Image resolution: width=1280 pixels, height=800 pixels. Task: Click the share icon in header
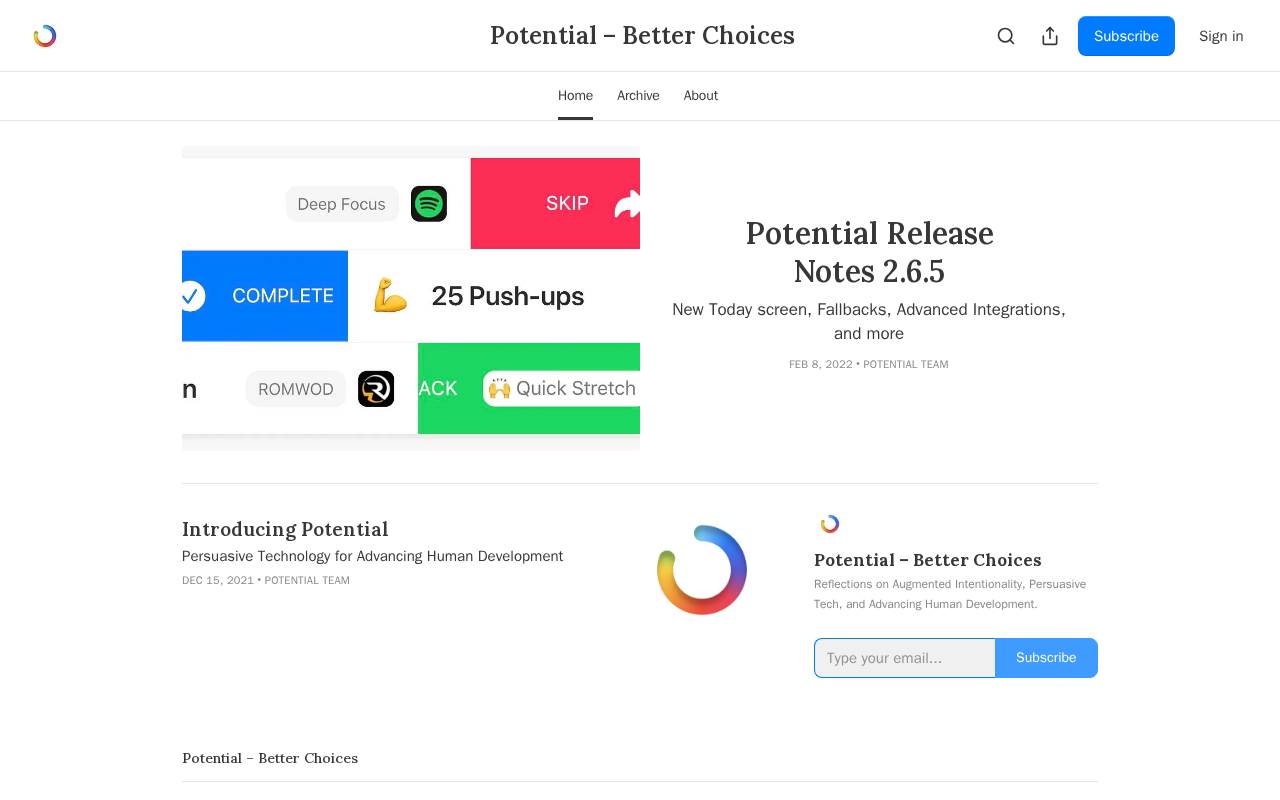(x=1050, y=36)
